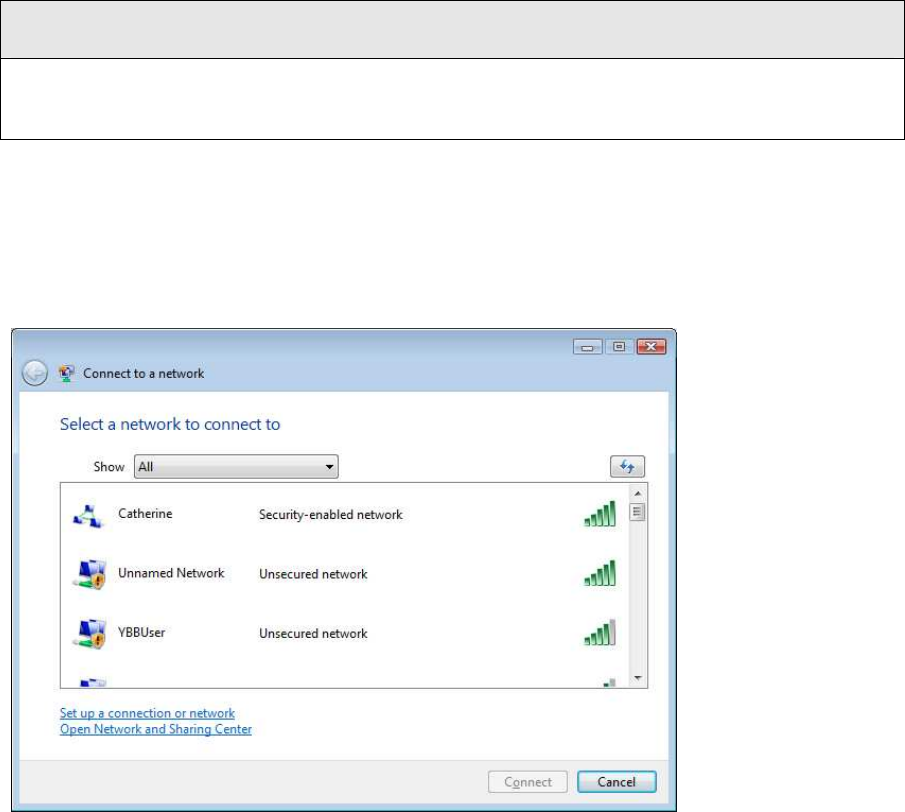Click the network icon beside the window title

pos(66,373)
